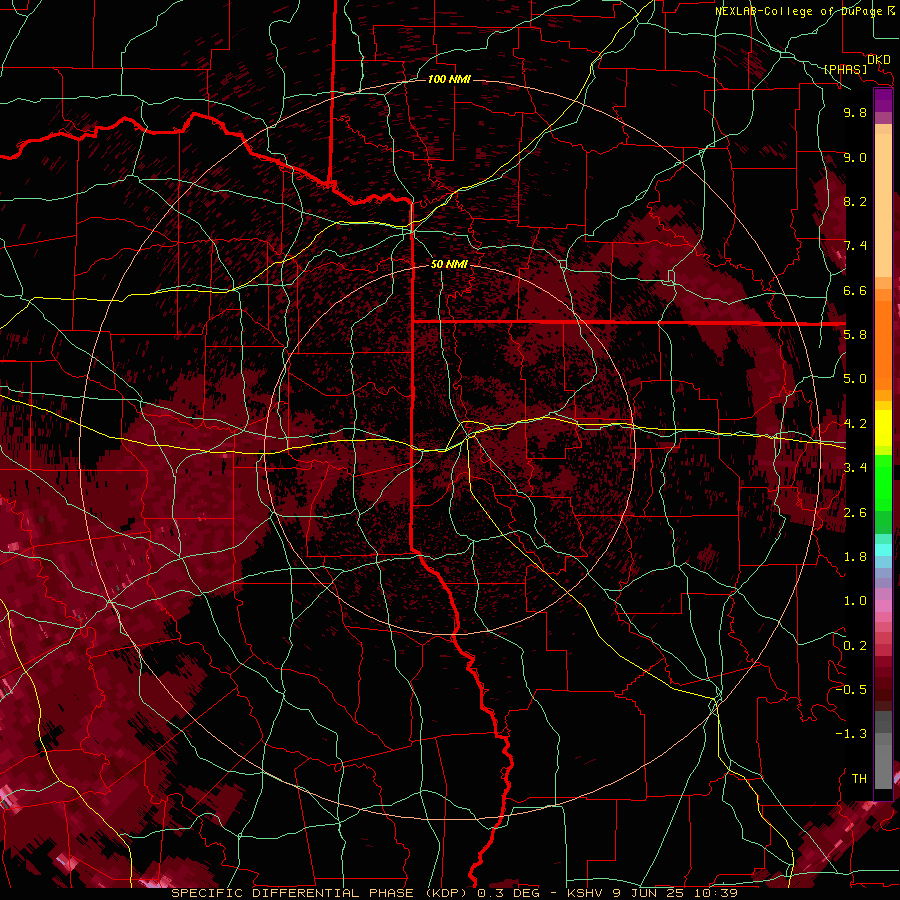Pick the orange segment of the color bar
Viewport: 900px width, 900px height.
[883, 344]
